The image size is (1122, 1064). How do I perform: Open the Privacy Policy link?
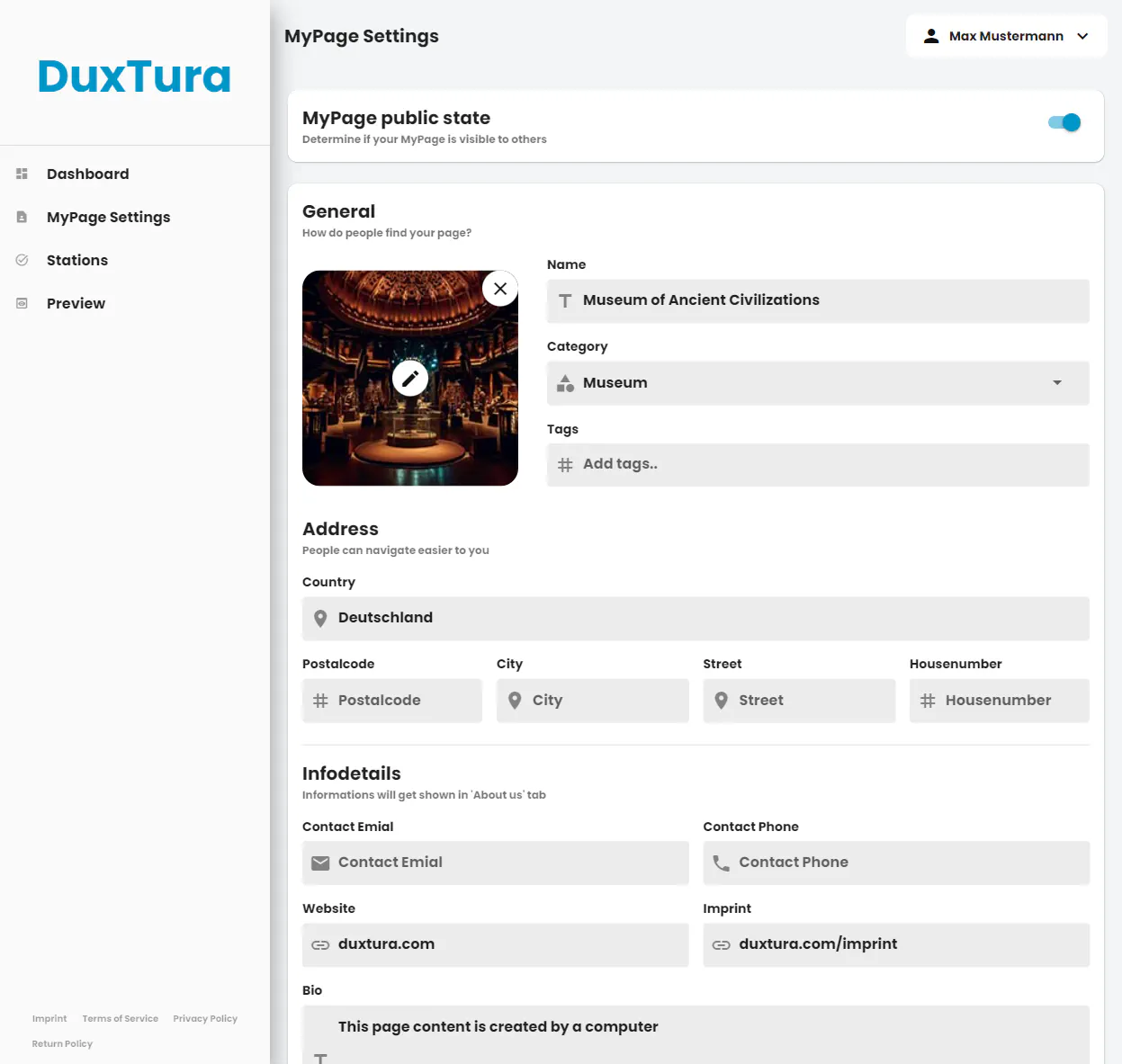(x=205, y=1018)
